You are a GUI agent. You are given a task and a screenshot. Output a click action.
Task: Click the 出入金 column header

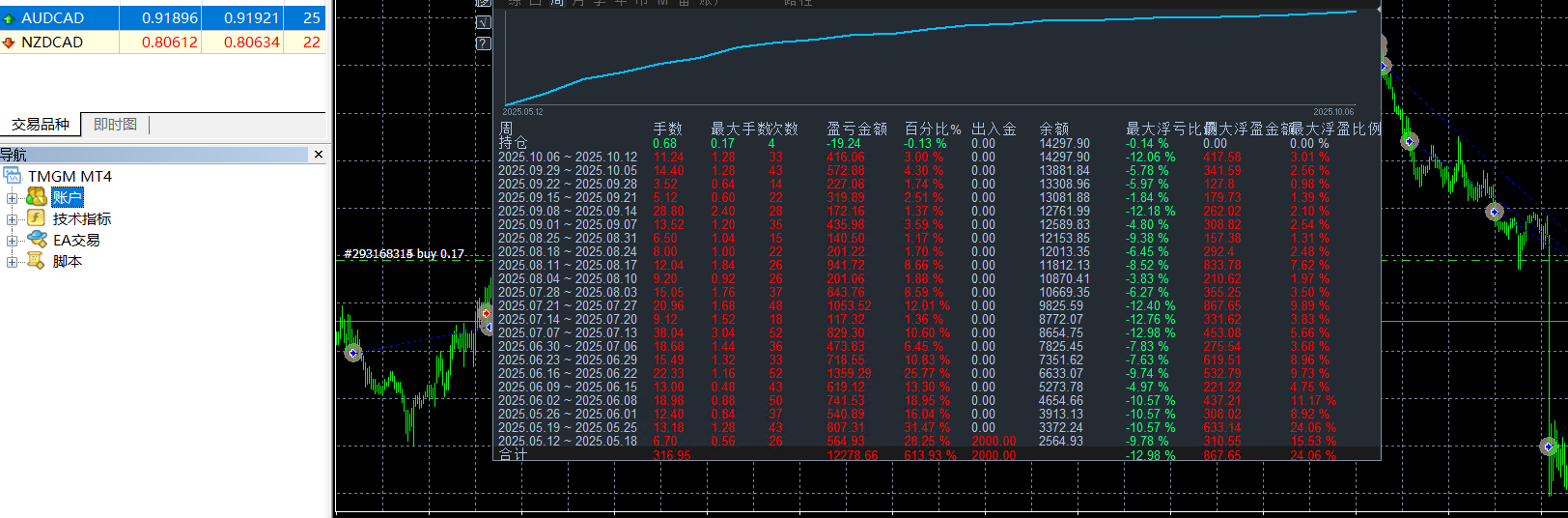point(994,129)
